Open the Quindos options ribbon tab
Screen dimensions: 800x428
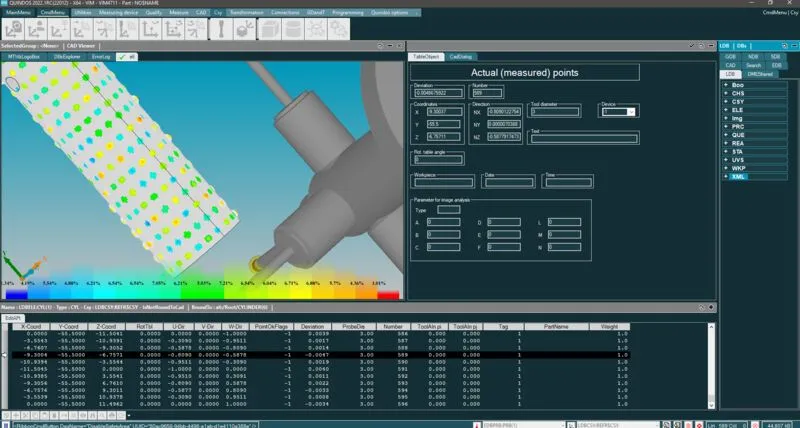tap(391, 12)
